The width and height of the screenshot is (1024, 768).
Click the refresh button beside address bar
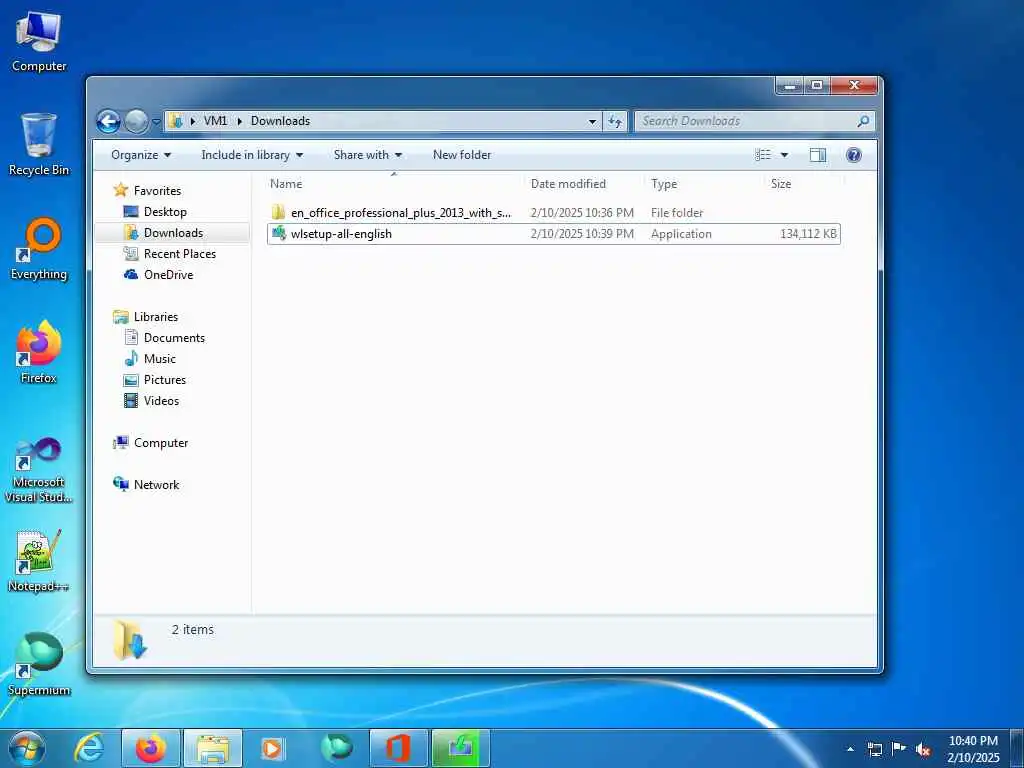615,121
